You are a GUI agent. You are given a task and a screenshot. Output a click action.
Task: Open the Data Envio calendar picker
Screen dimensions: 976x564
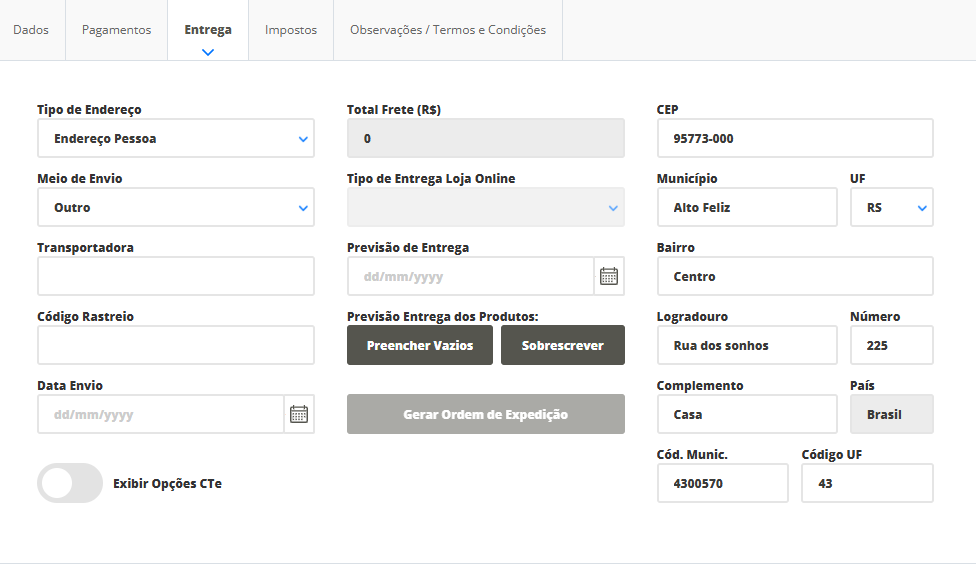(298, 414)
